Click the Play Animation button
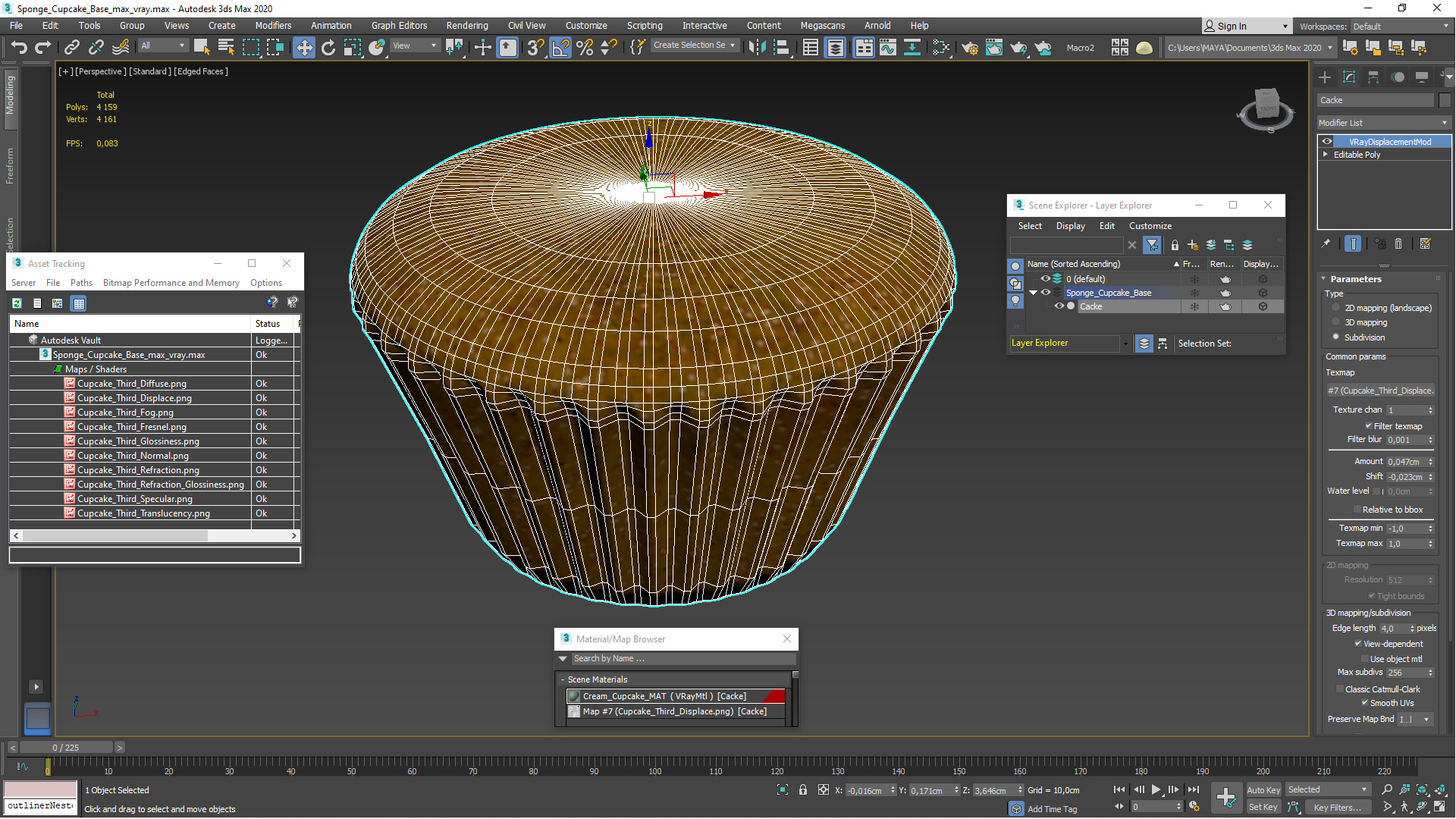This screenshot has width=1456, height=819. pyautogui.click(x=1156, y=789)
